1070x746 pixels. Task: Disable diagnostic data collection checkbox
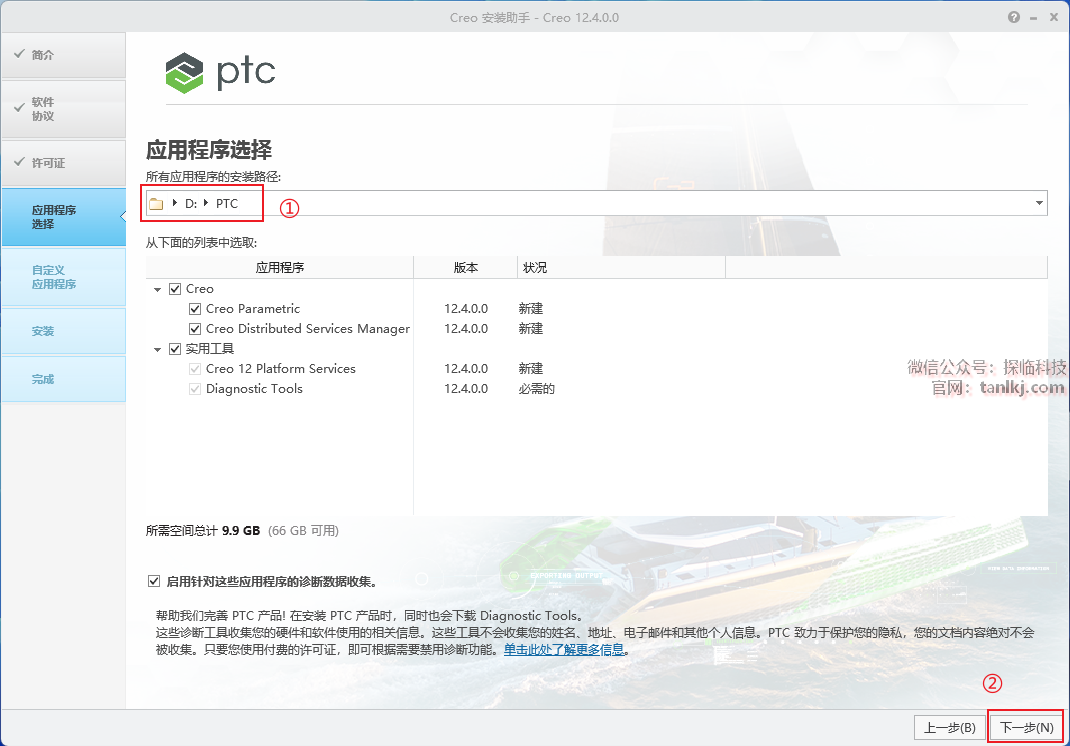154,582
